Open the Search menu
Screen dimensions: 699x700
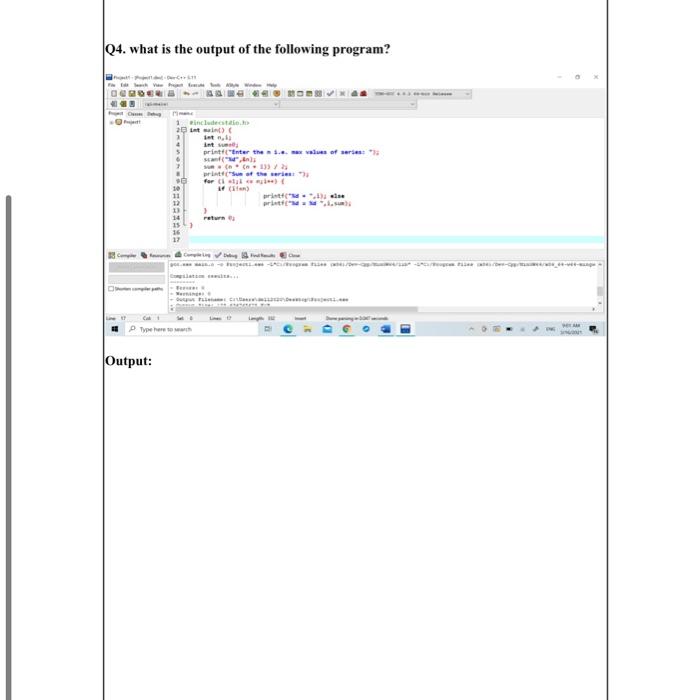click(x=141, y=85)
